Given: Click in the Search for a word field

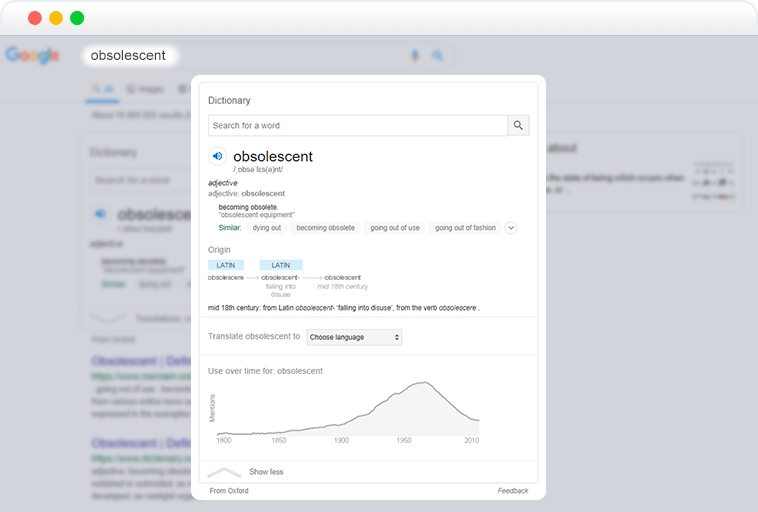Looking at the screenshot, I should [x=358, y=125].
